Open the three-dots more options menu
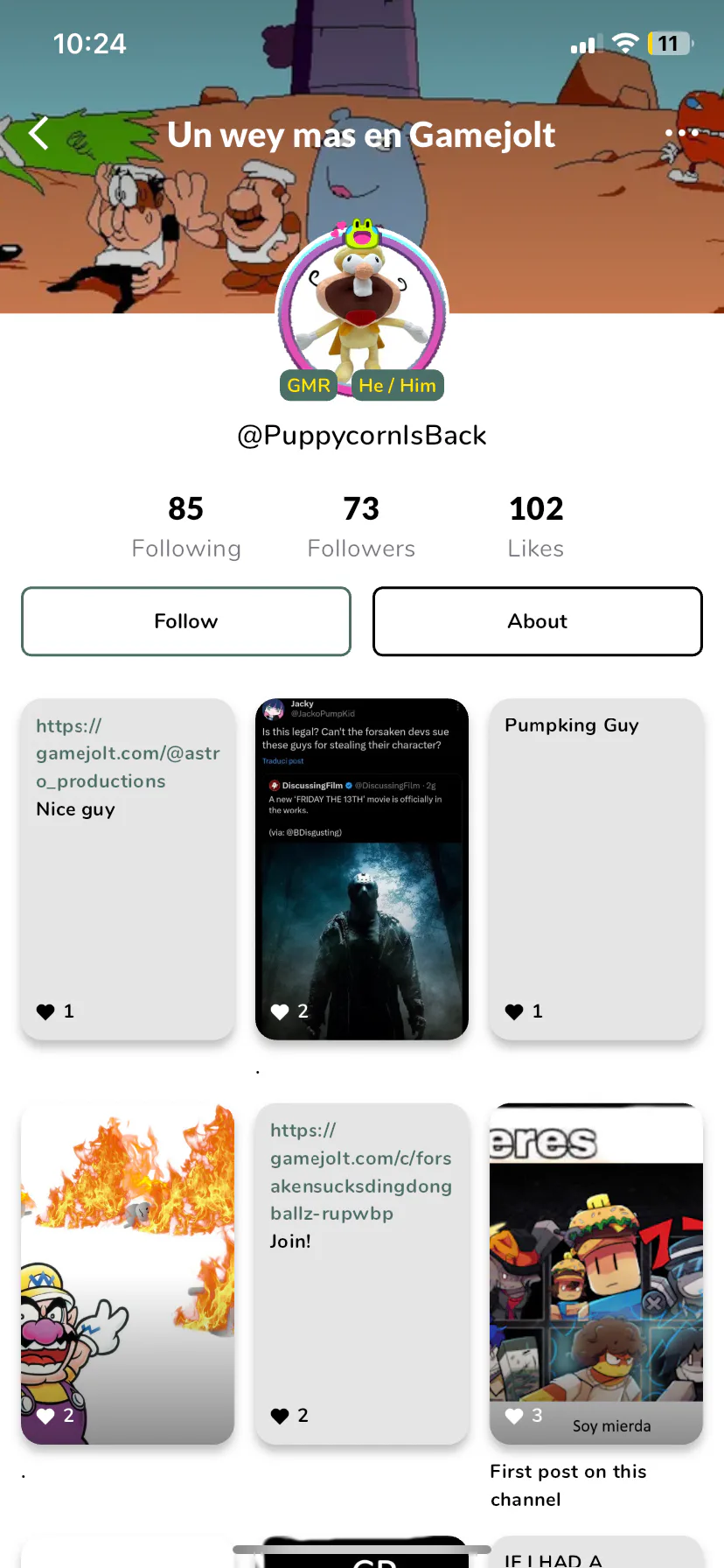 (x=681, y=133)
